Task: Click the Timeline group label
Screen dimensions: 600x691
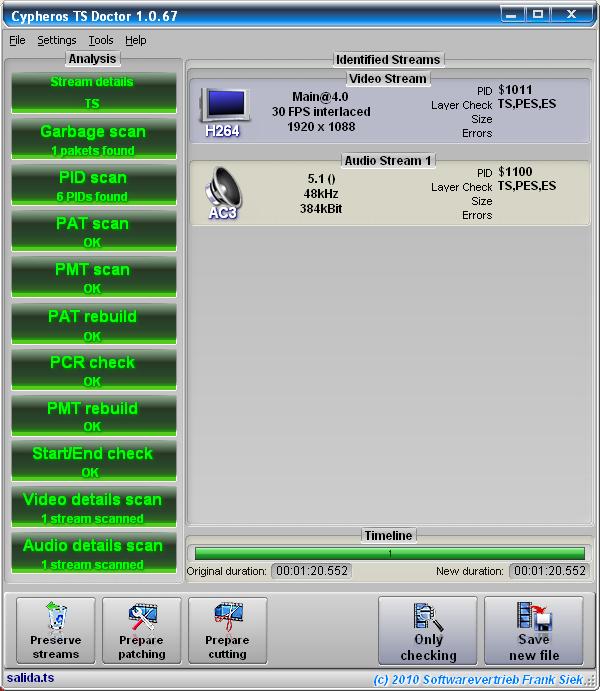Action: click(x=388, y=536)
